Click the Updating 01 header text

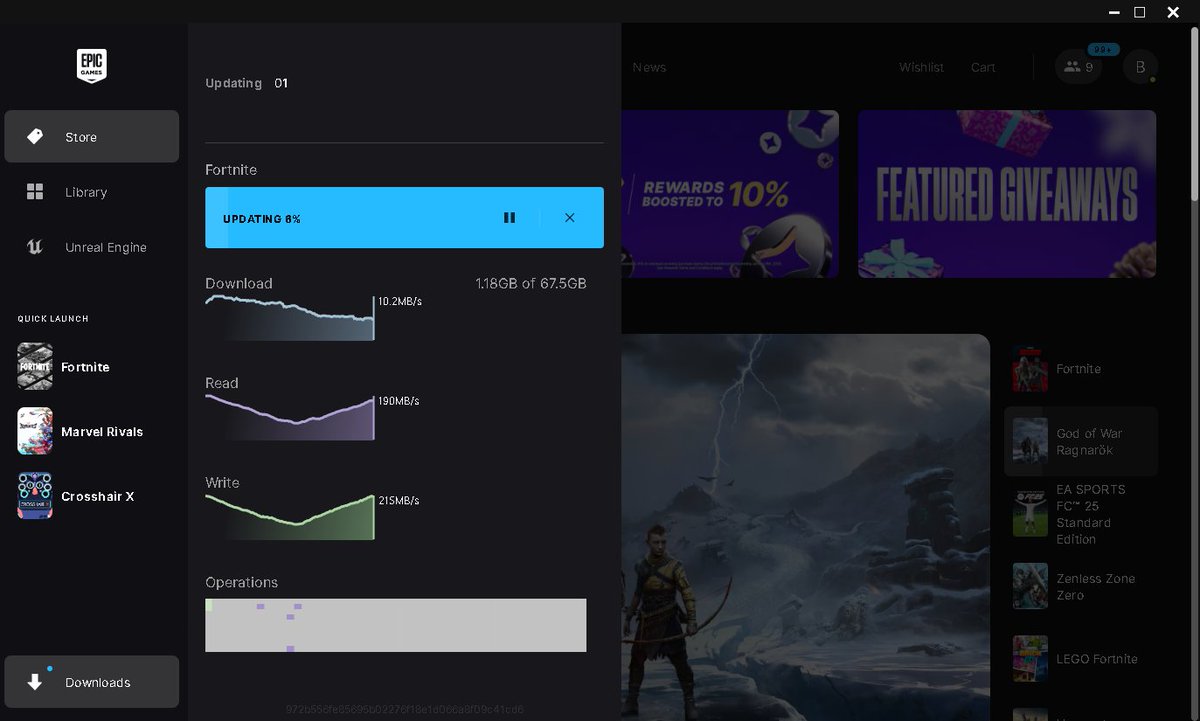(246, 83)
